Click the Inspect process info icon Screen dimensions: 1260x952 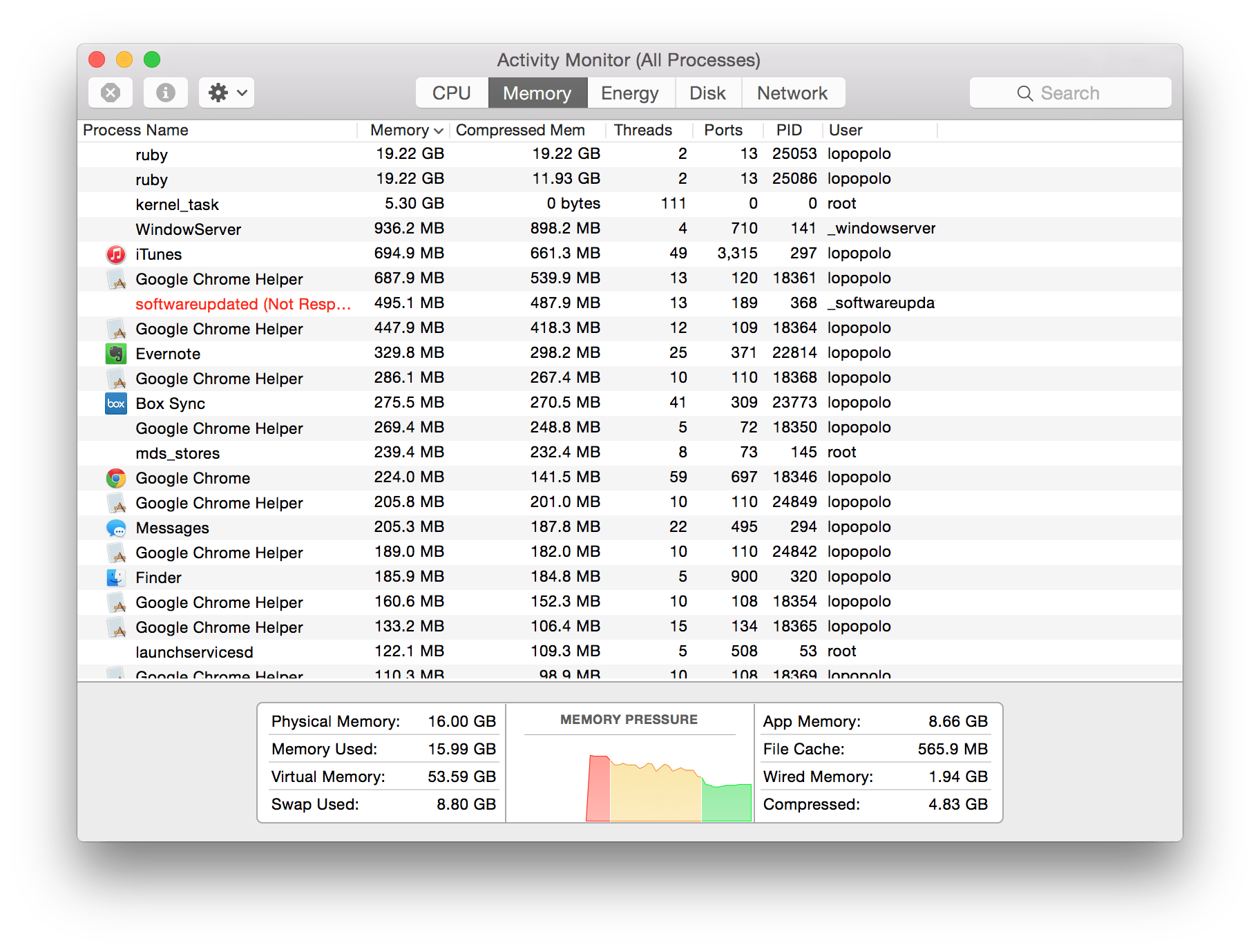pyautogui.click(x=166, y=93)
